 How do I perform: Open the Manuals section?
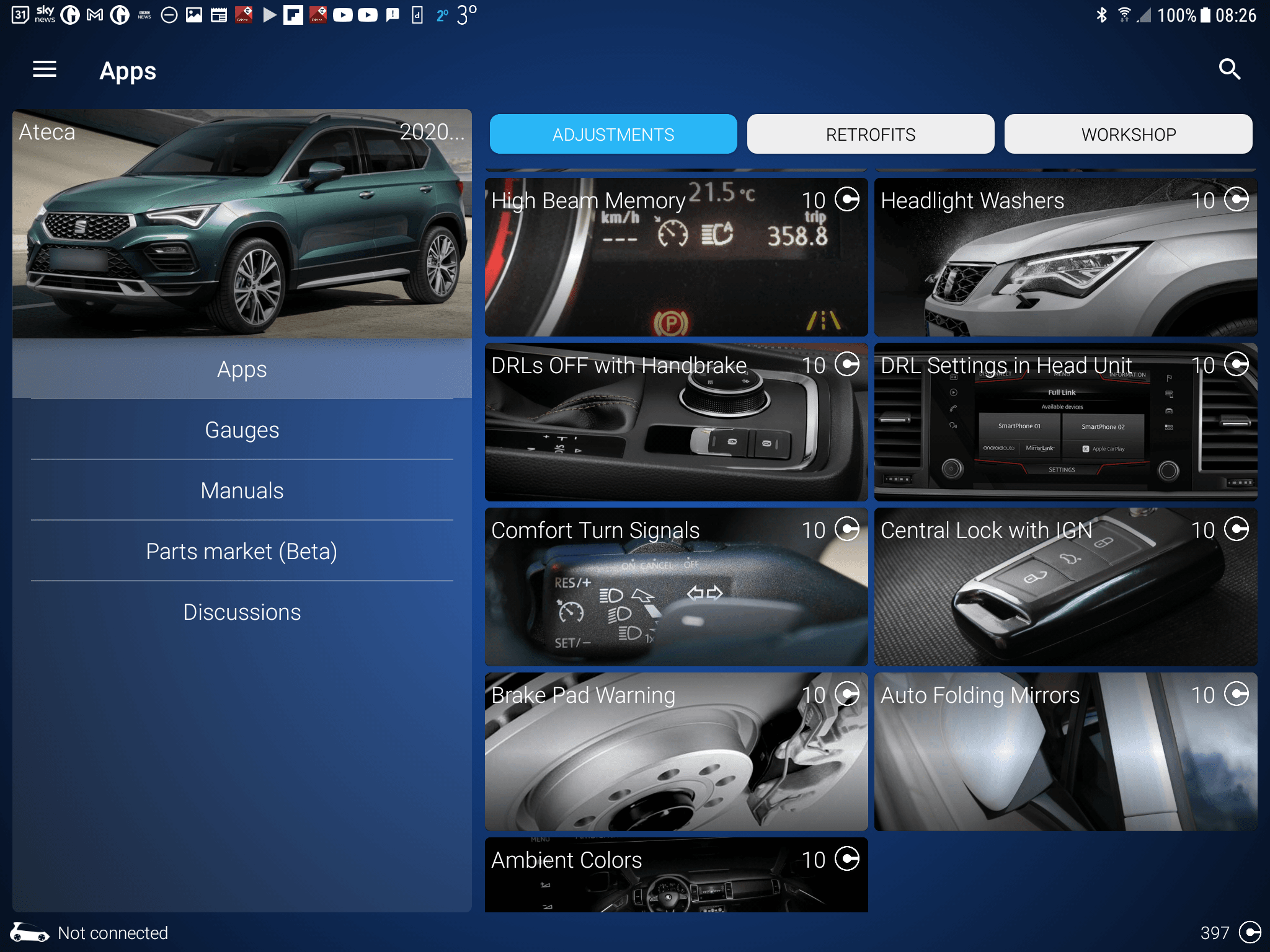click(x=242, y=490)
